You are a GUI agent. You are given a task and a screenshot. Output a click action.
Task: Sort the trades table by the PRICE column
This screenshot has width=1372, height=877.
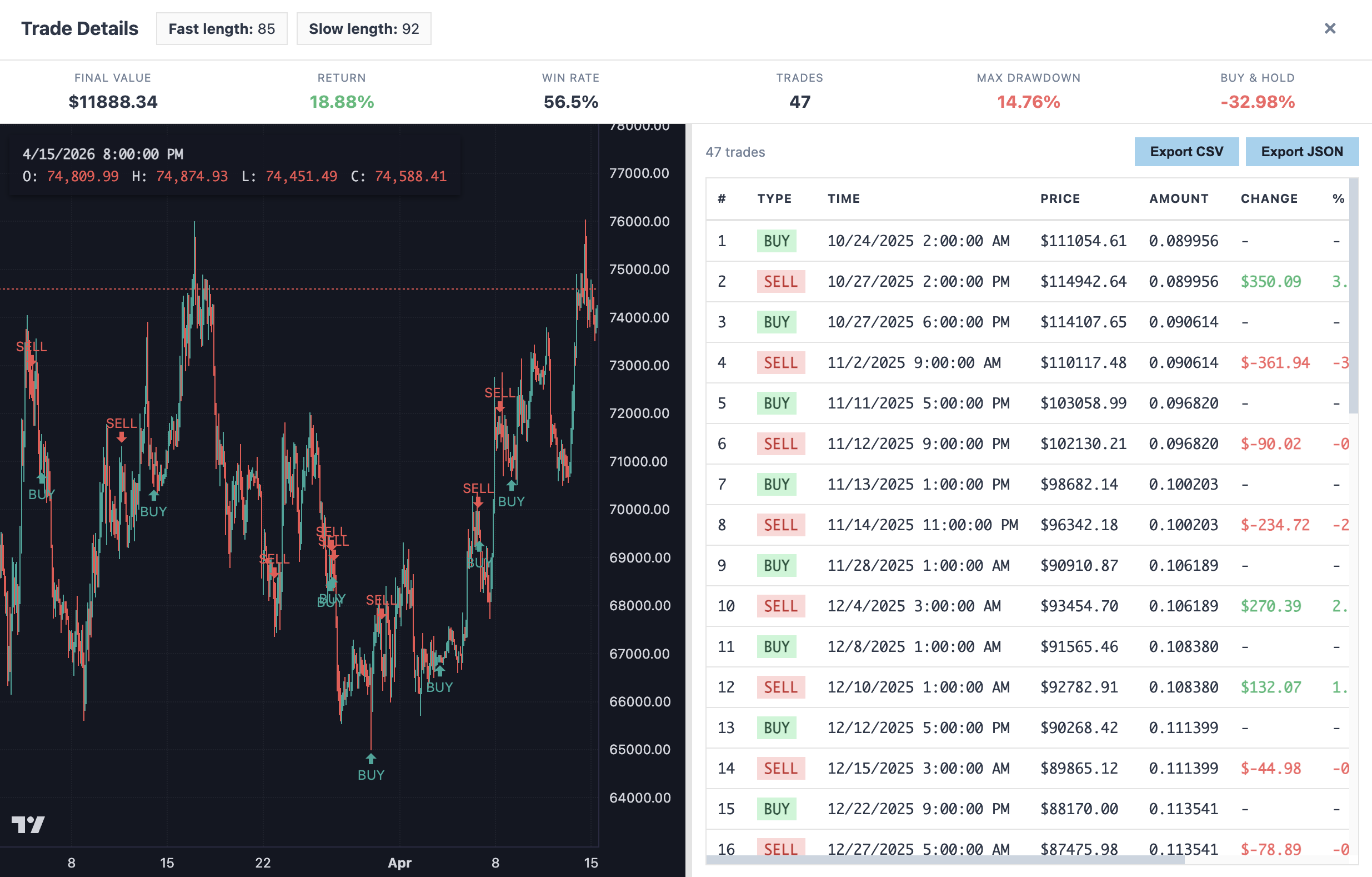click(x=1060, y=198)
